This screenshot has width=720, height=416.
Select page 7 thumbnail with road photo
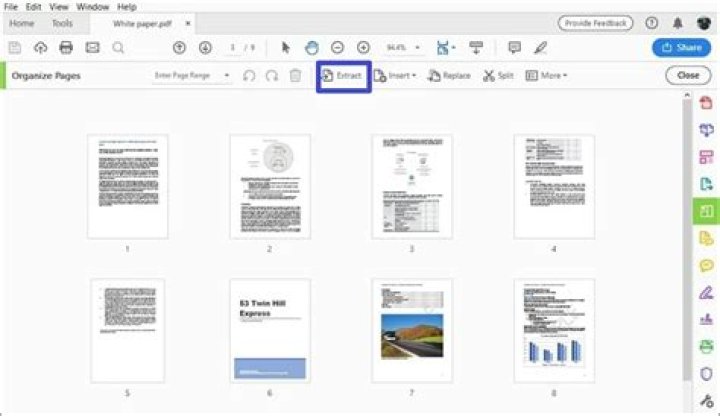pyautogui.click(x=412, y=331)
